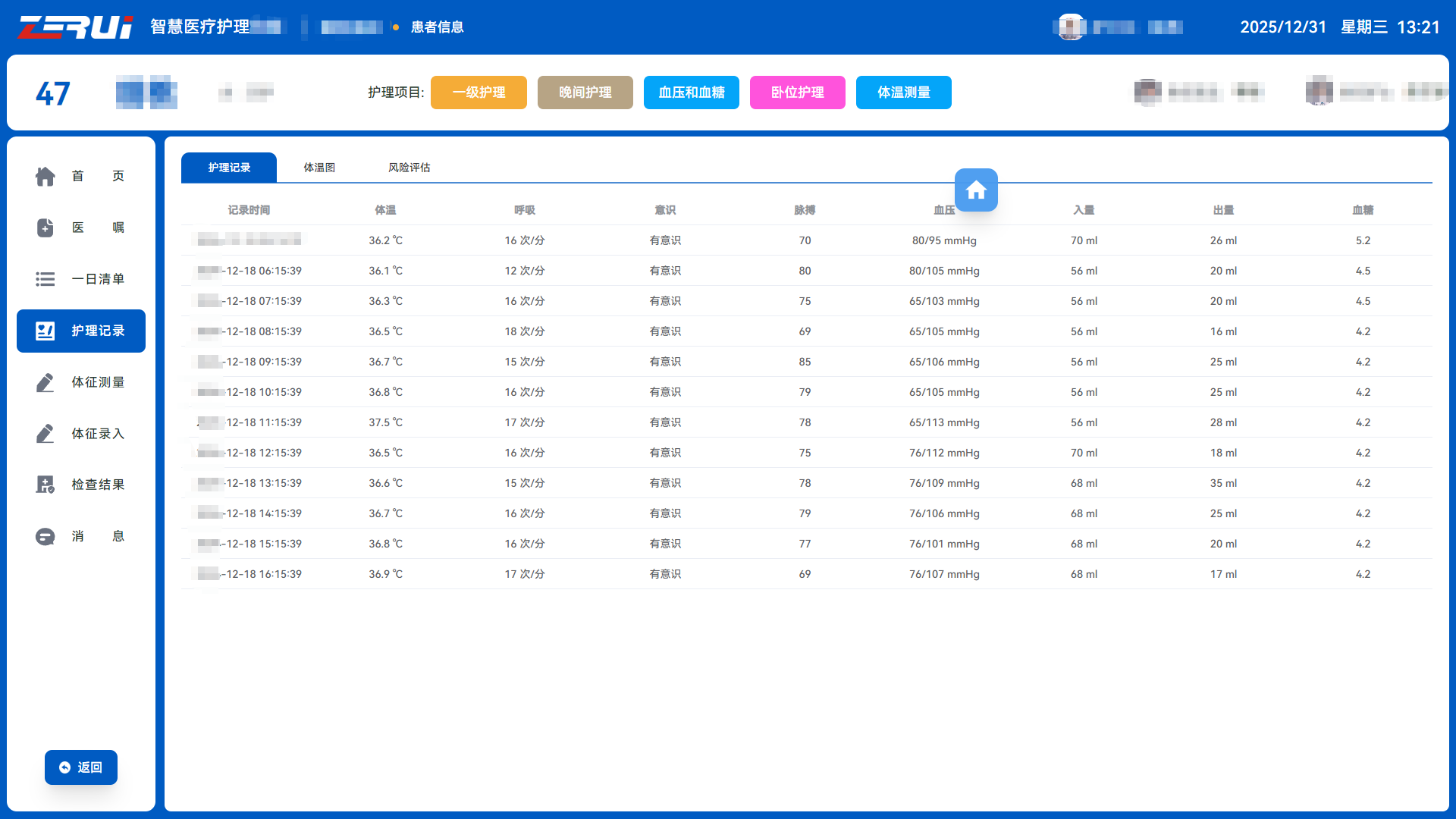The width and height of the screenshot is (1456, 819).
Task: Open the examination results (检查结果) icon
Action: click(x=45, y=485)
